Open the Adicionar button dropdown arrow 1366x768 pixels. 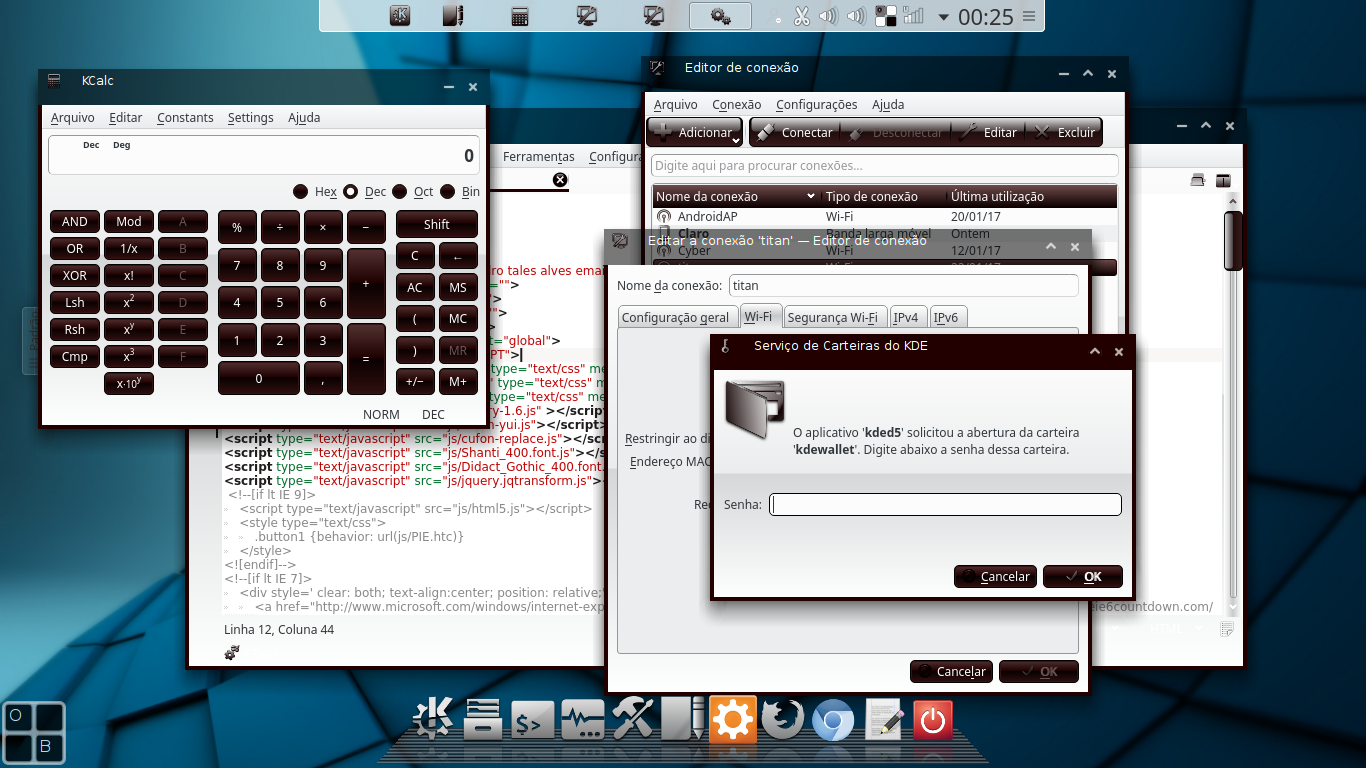[x=736, y=141]
